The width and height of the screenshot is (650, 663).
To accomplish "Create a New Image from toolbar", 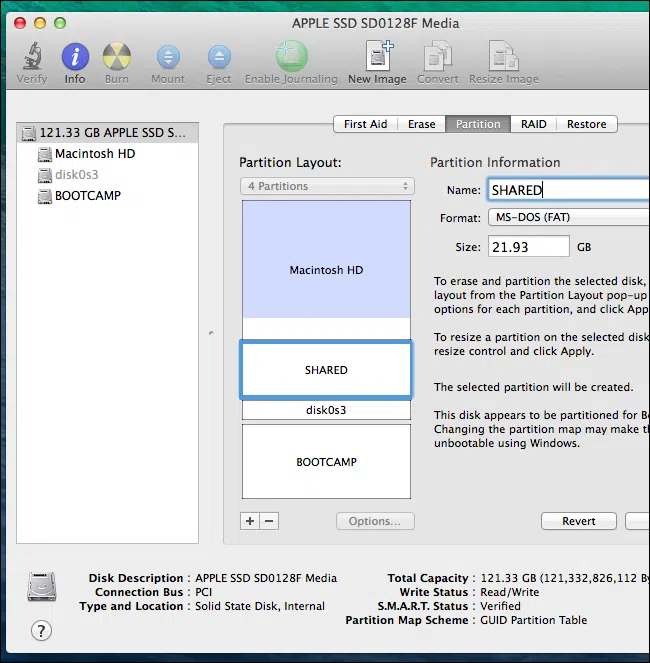I will (x=377, y=58).
